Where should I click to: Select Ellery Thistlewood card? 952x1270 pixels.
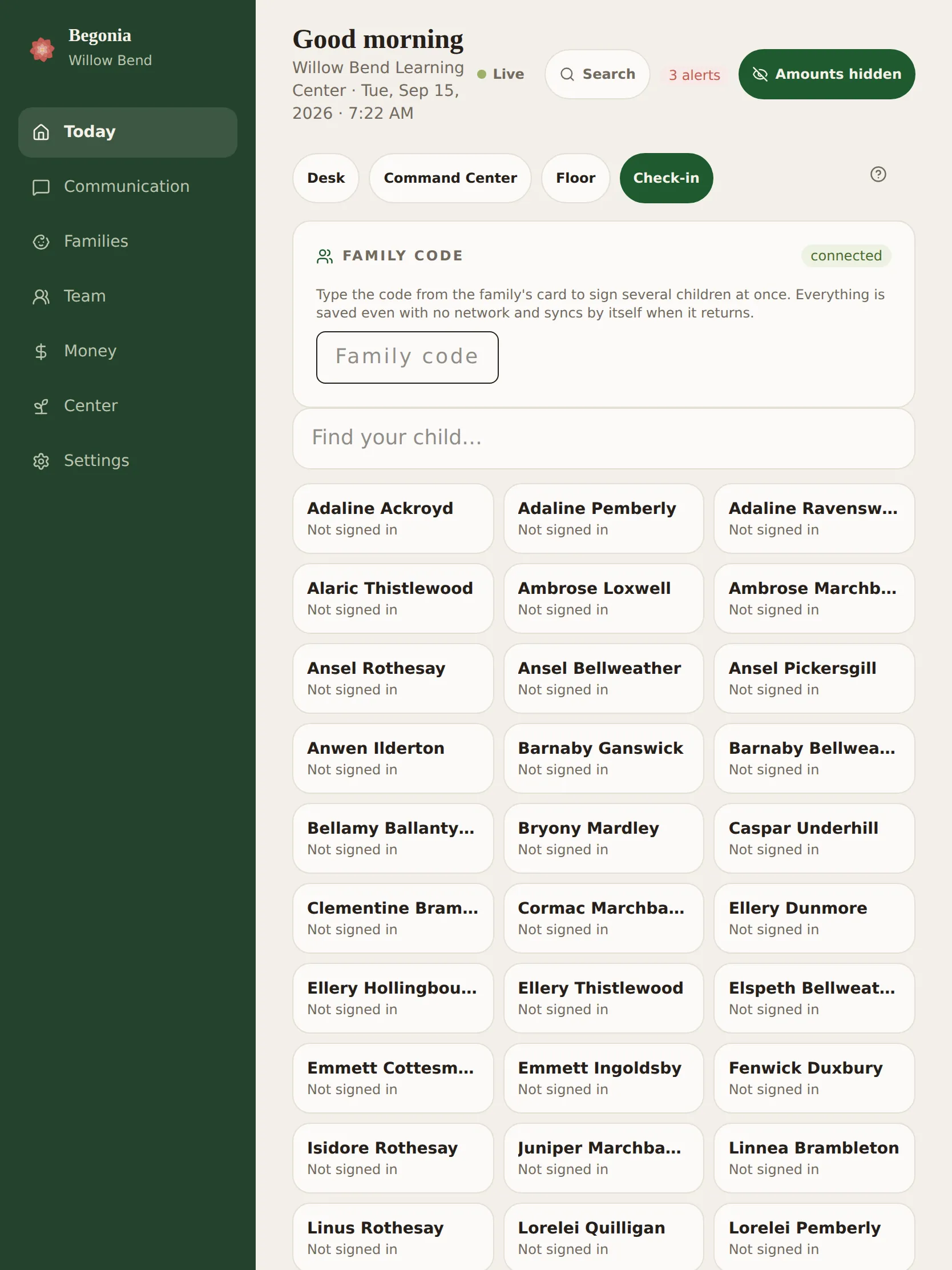pos(603,998)
